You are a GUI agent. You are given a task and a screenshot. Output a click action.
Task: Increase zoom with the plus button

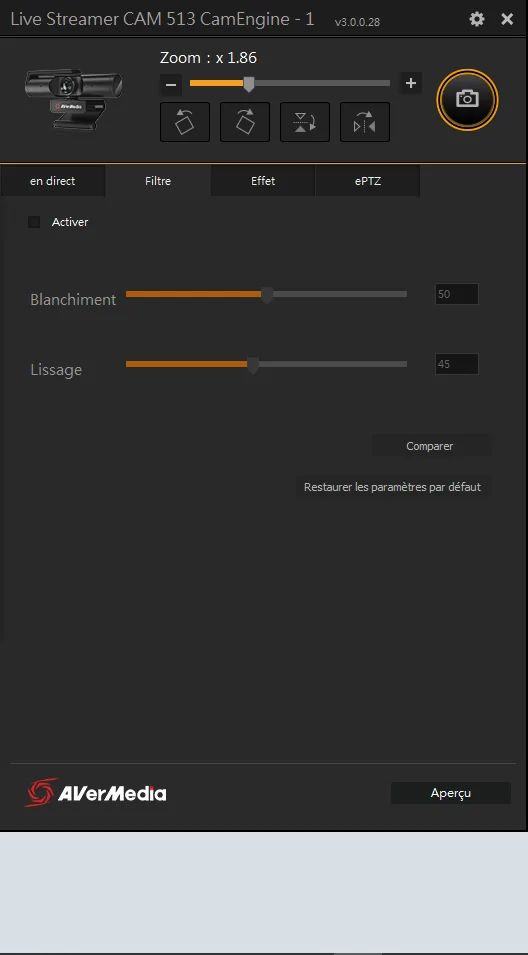[x=411, y=83]
